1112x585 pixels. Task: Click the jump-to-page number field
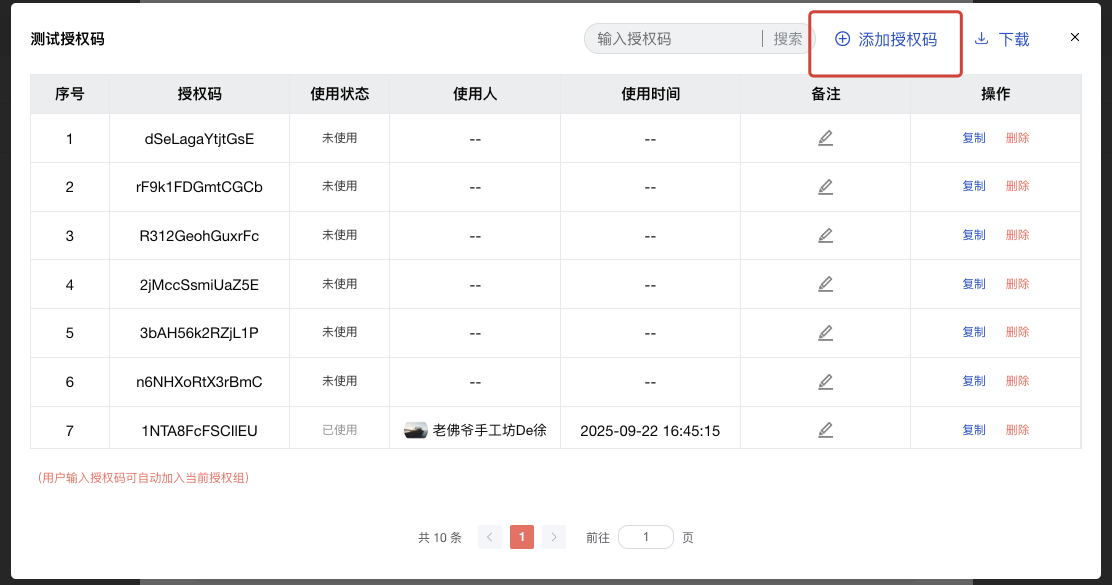tap(646, 537)
